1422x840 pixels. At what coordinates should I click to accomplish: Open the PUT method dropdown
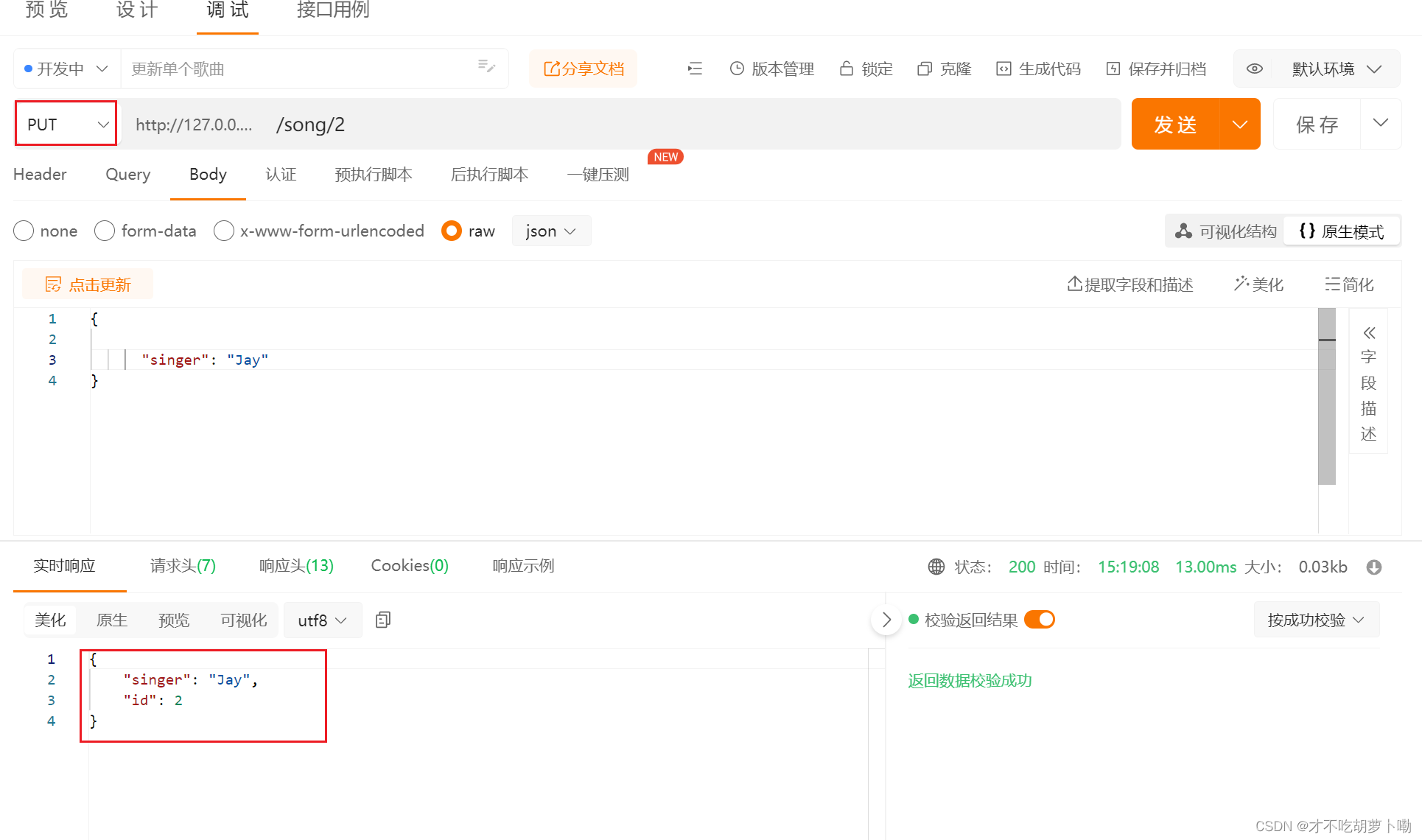[x=66, y=124]
